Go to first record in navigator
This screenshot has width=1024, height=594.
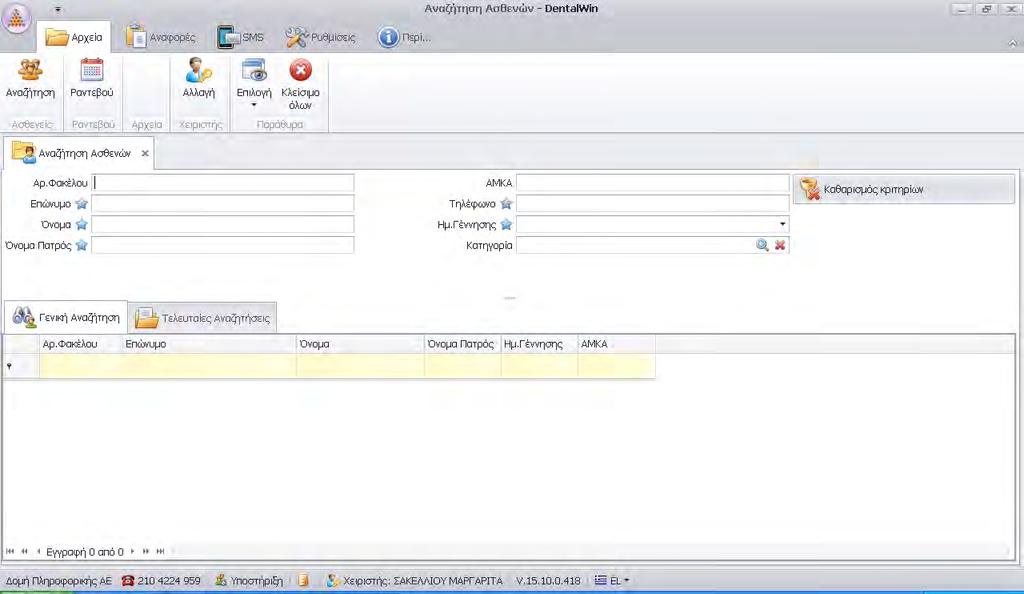[10, 552]
